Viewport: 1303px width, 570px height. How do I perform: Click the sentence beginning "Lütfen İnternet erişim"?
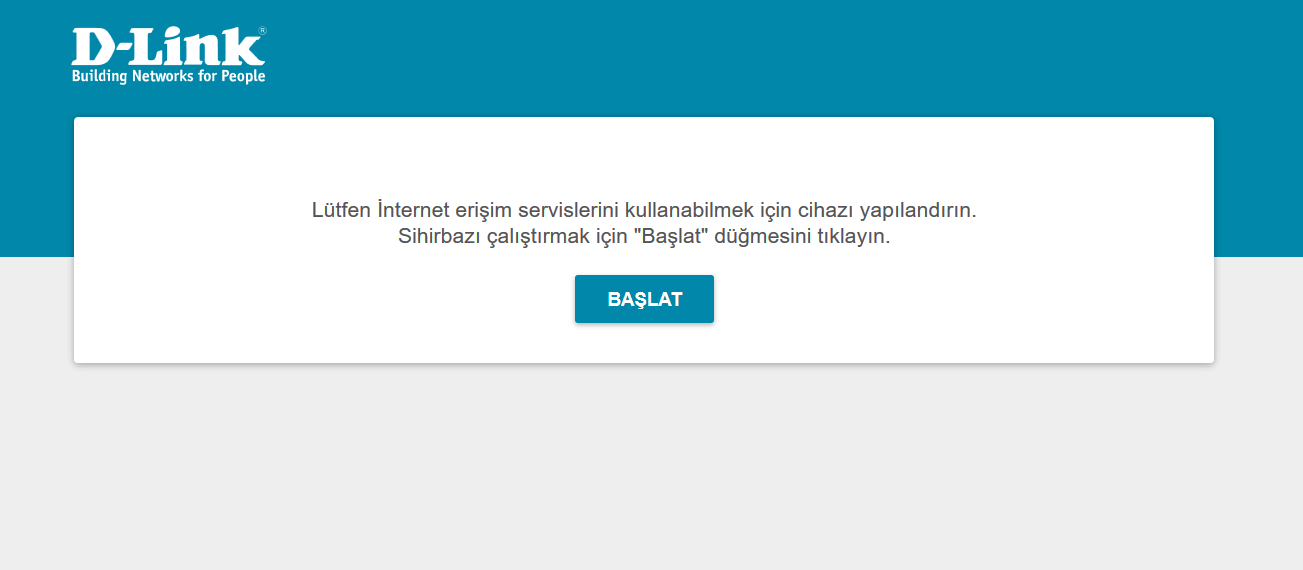click(643, 211)
